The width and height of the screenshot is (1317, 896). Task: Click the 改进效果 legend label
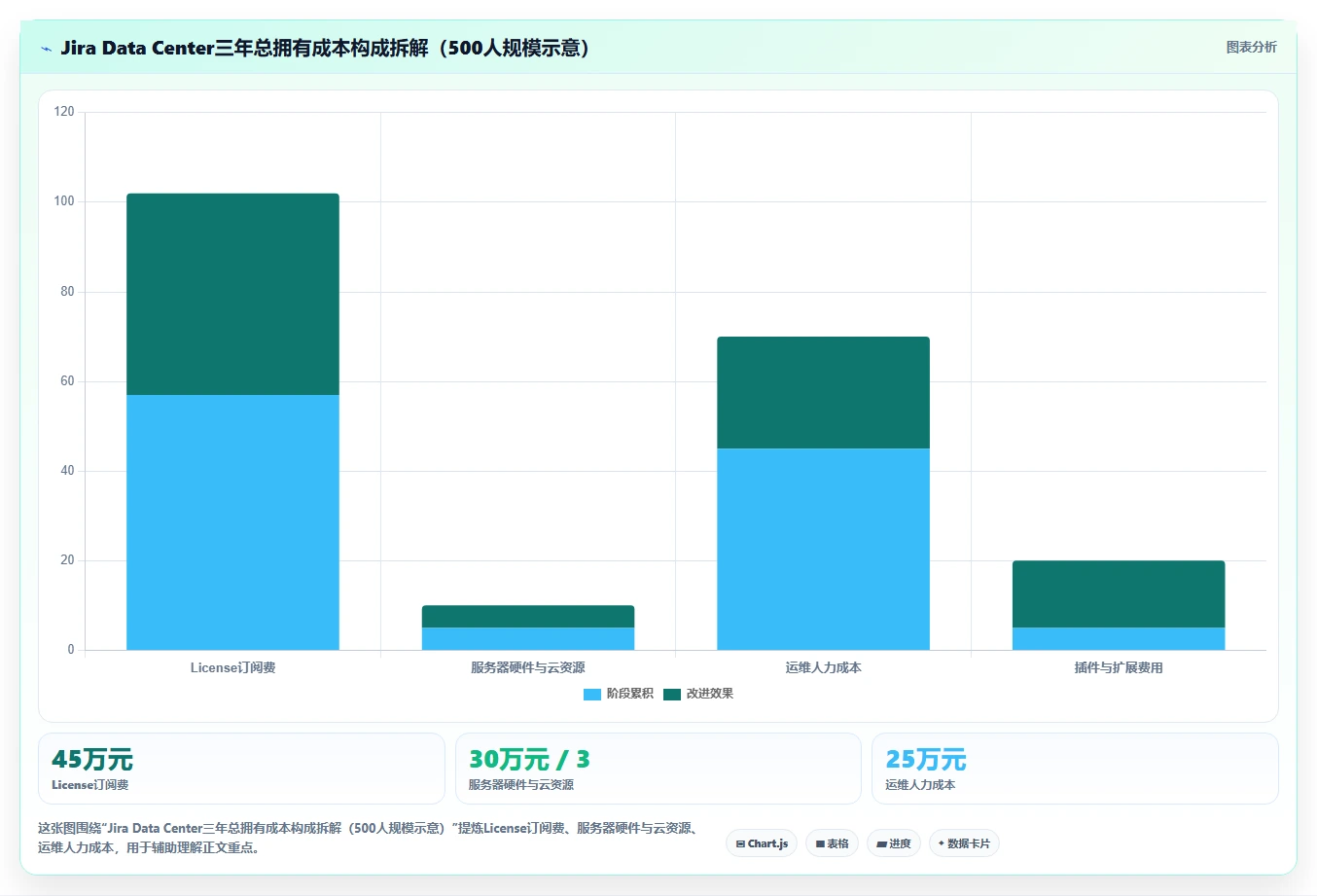click(710, 694)
